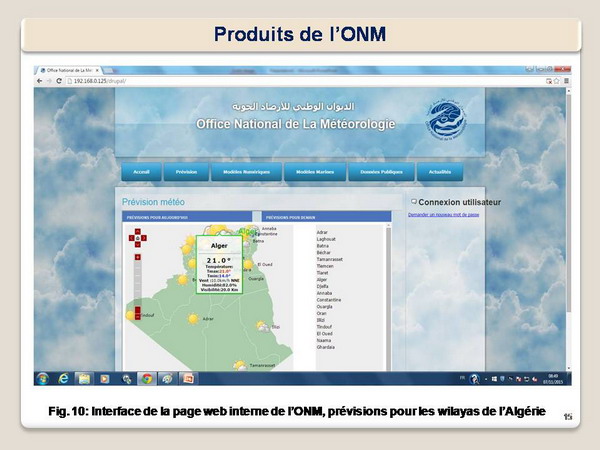Select Laghouat in the wilaya list

tap(326, 239)
